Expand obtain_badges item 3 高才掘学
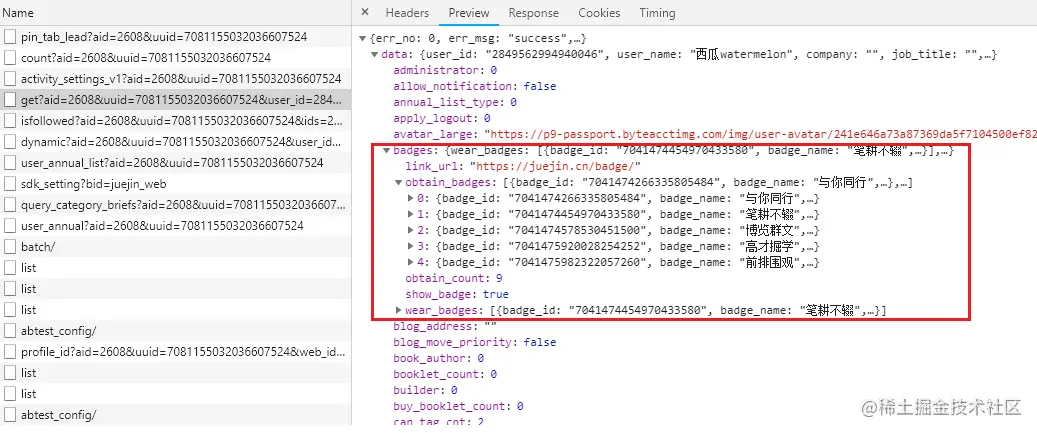Viewport: 1037px width, 433px height. coord(411,247)
